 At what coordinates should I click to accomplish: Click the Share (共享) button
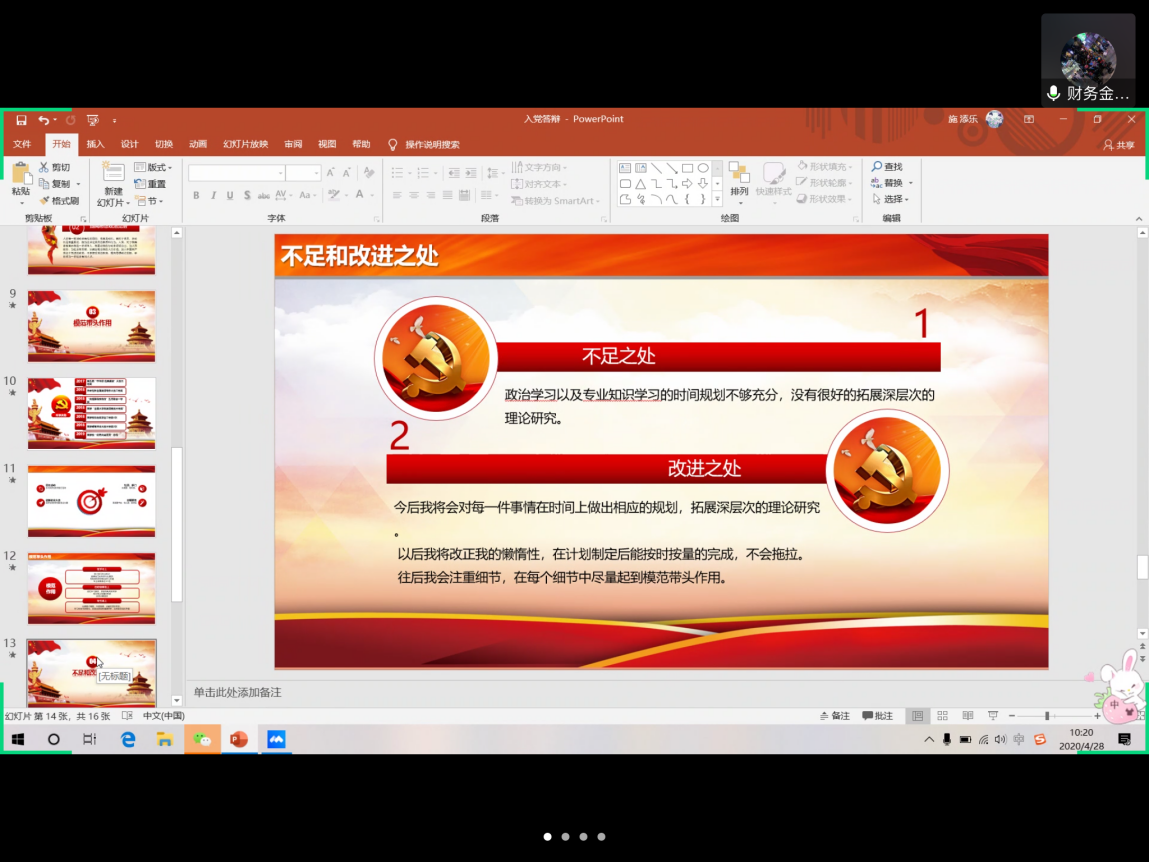pos(1119,145)
